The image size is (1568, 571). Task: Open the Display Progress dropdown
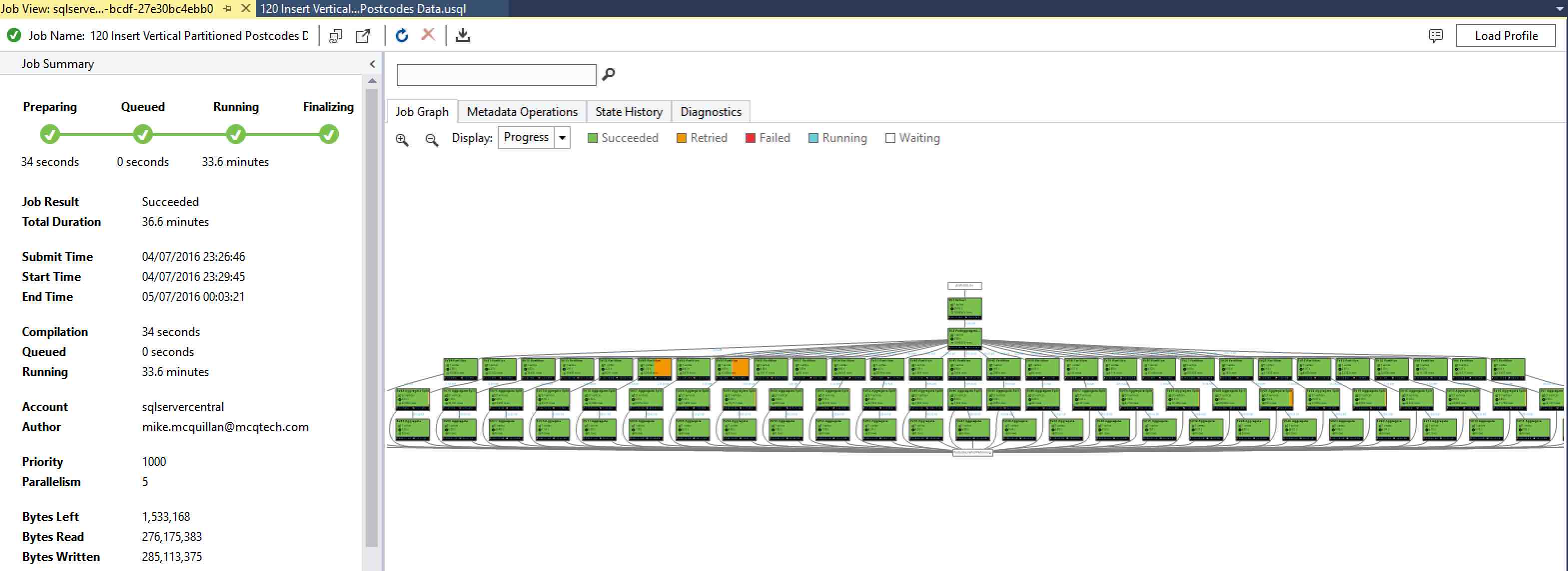[x=563, y=137]
